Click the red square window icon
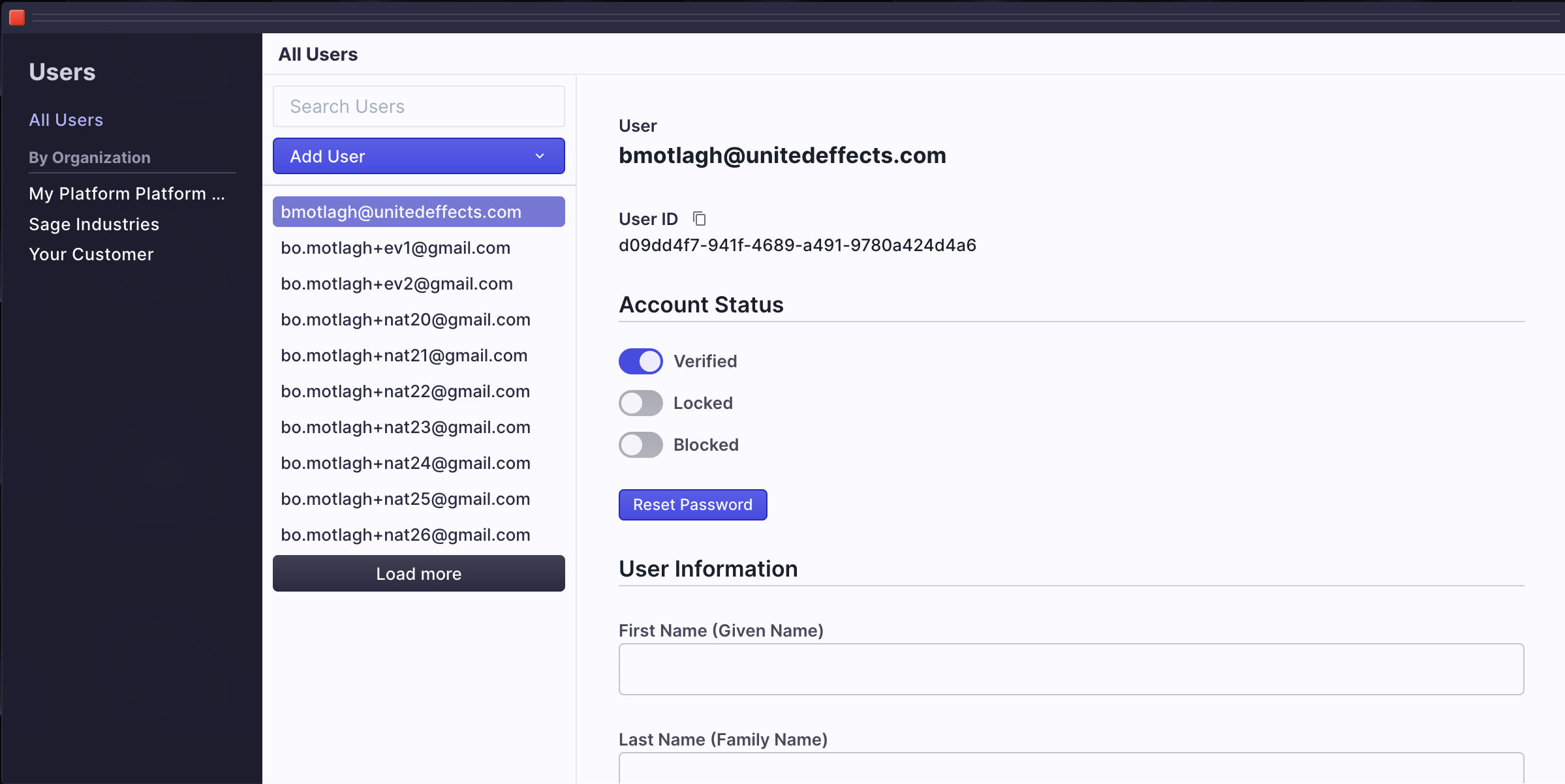The image size is (1565, 784). pos(17,18)
